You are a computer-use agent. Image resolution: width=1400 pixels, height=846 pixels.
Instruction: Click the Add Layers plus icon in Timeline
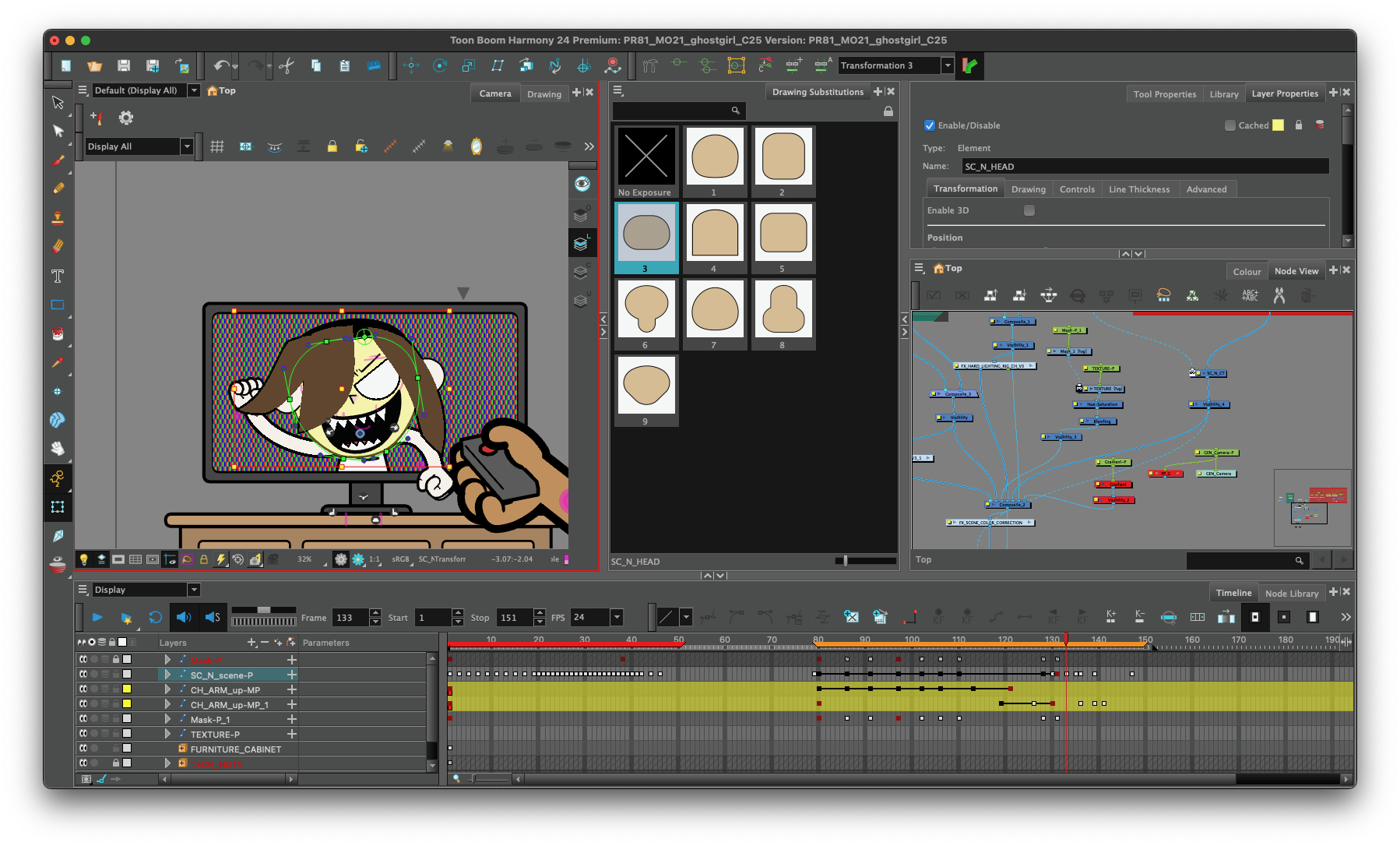pos(252,643)
